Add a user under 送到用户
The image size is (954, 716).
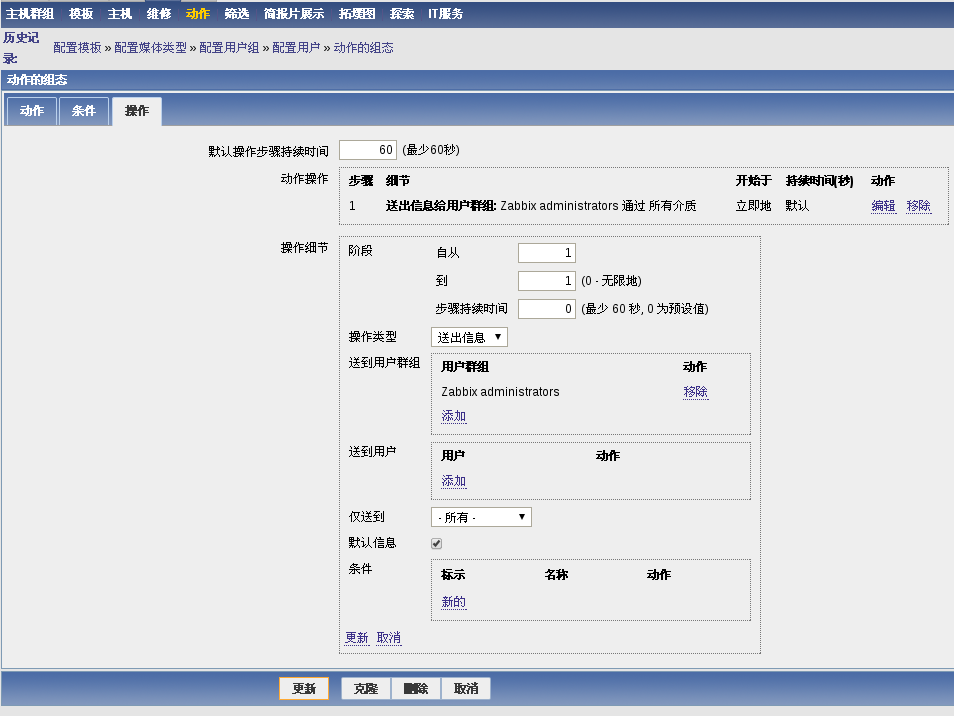[453, 480]
